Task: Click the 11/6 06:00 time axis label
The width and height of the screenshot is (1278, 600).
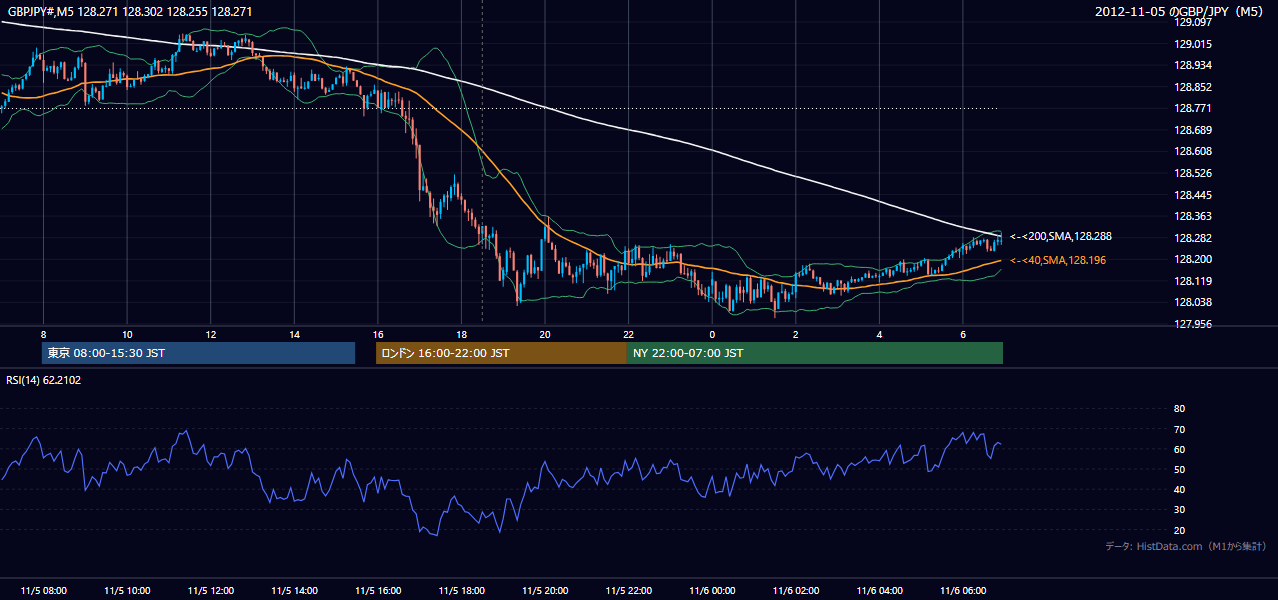Action: pyautogui.click(x=963, y=591)
